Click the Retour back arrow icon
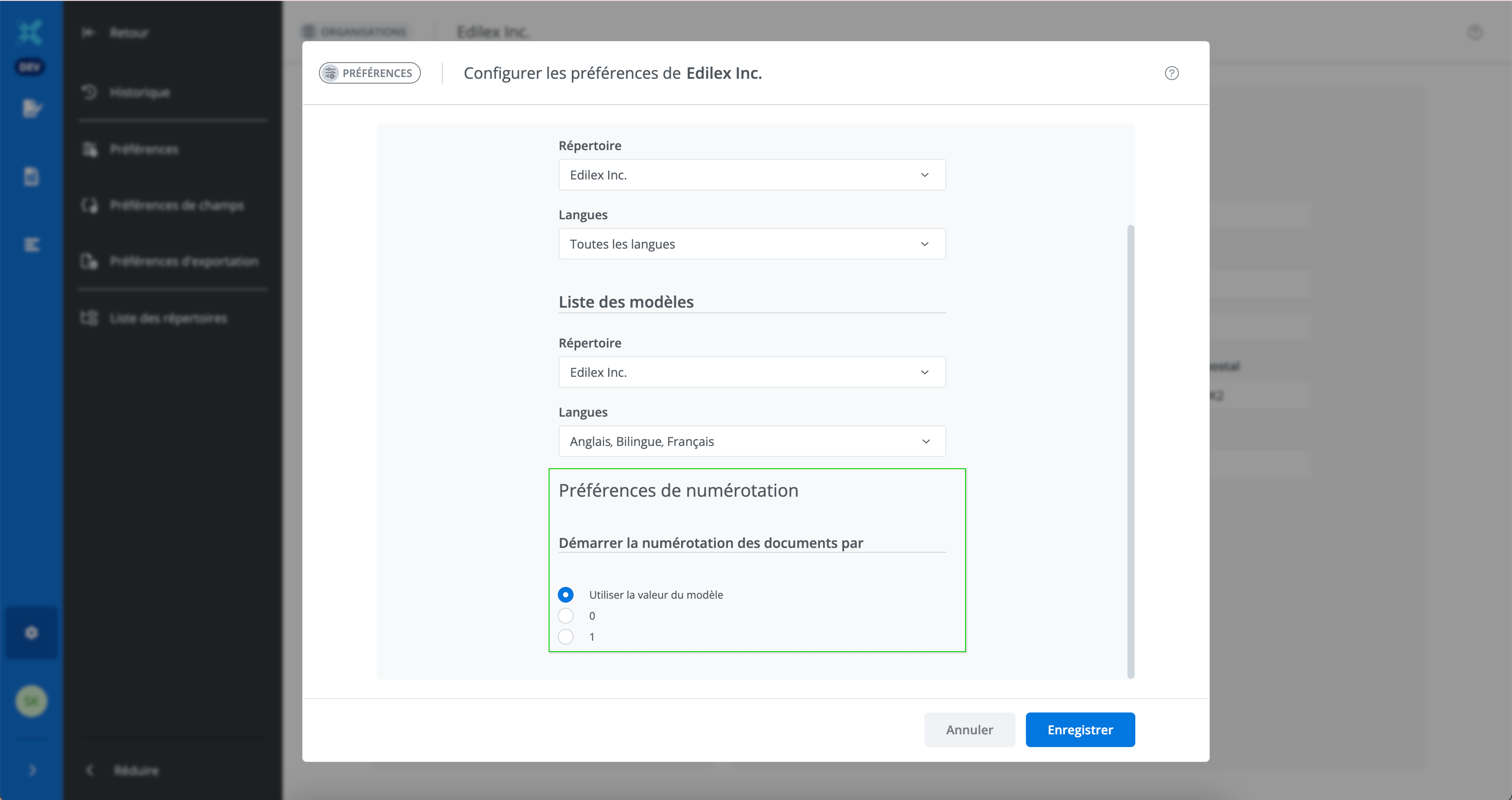Viewport: 1512px width, 800px height. tap(88, 32)
